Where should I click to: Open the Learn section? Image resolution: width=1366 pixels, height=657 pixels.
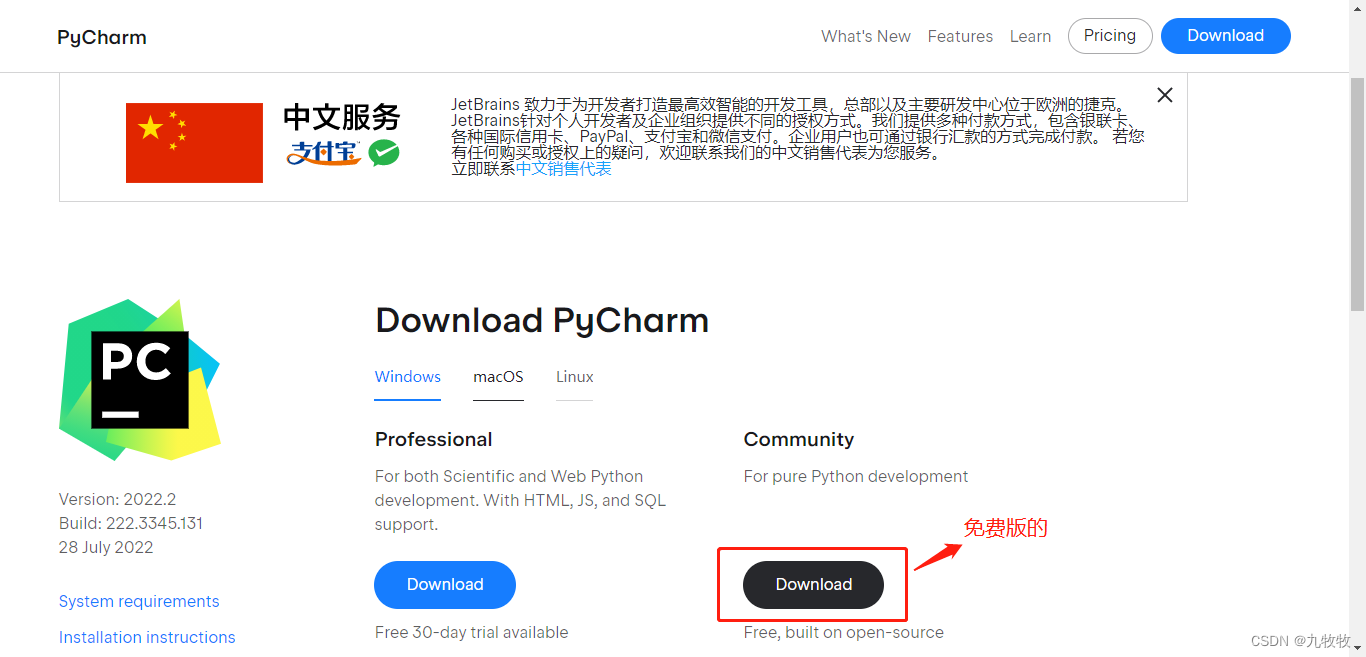[1030, 36]
